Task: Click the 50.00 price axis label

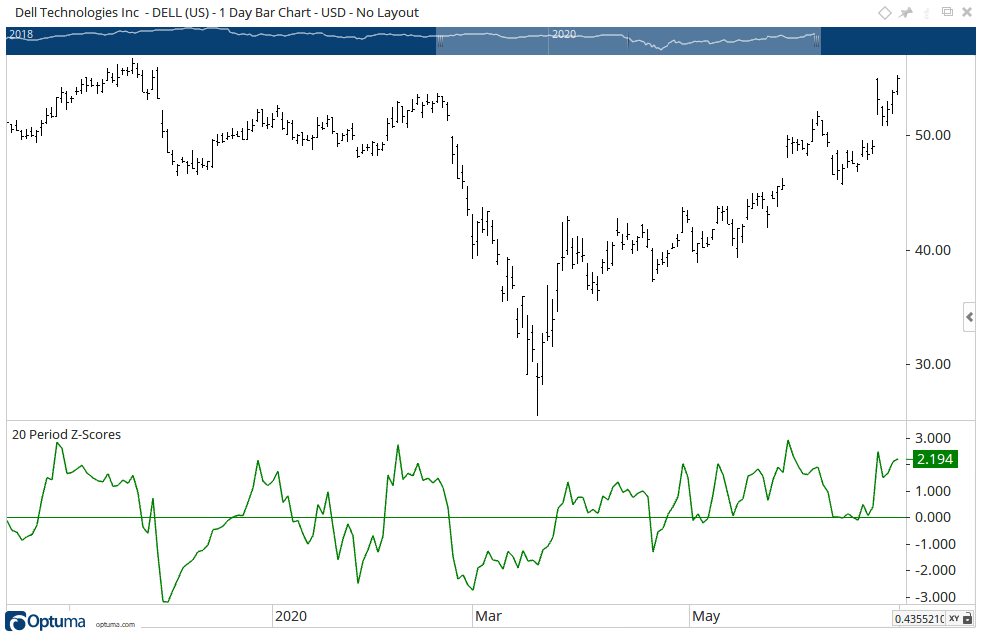Action: pyautogui.click(x=933, y=135)
